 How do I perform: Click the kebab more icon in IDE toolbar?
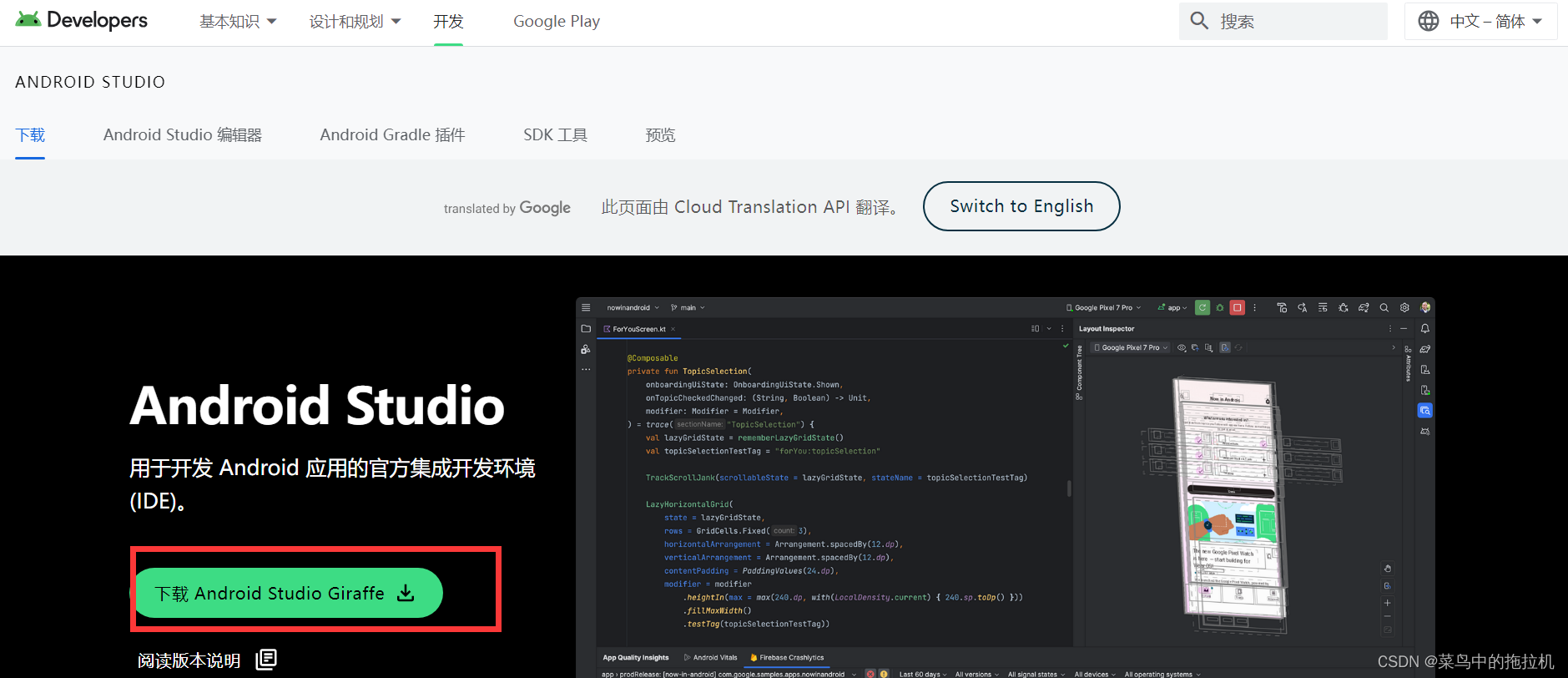[x=1254, y=307]
